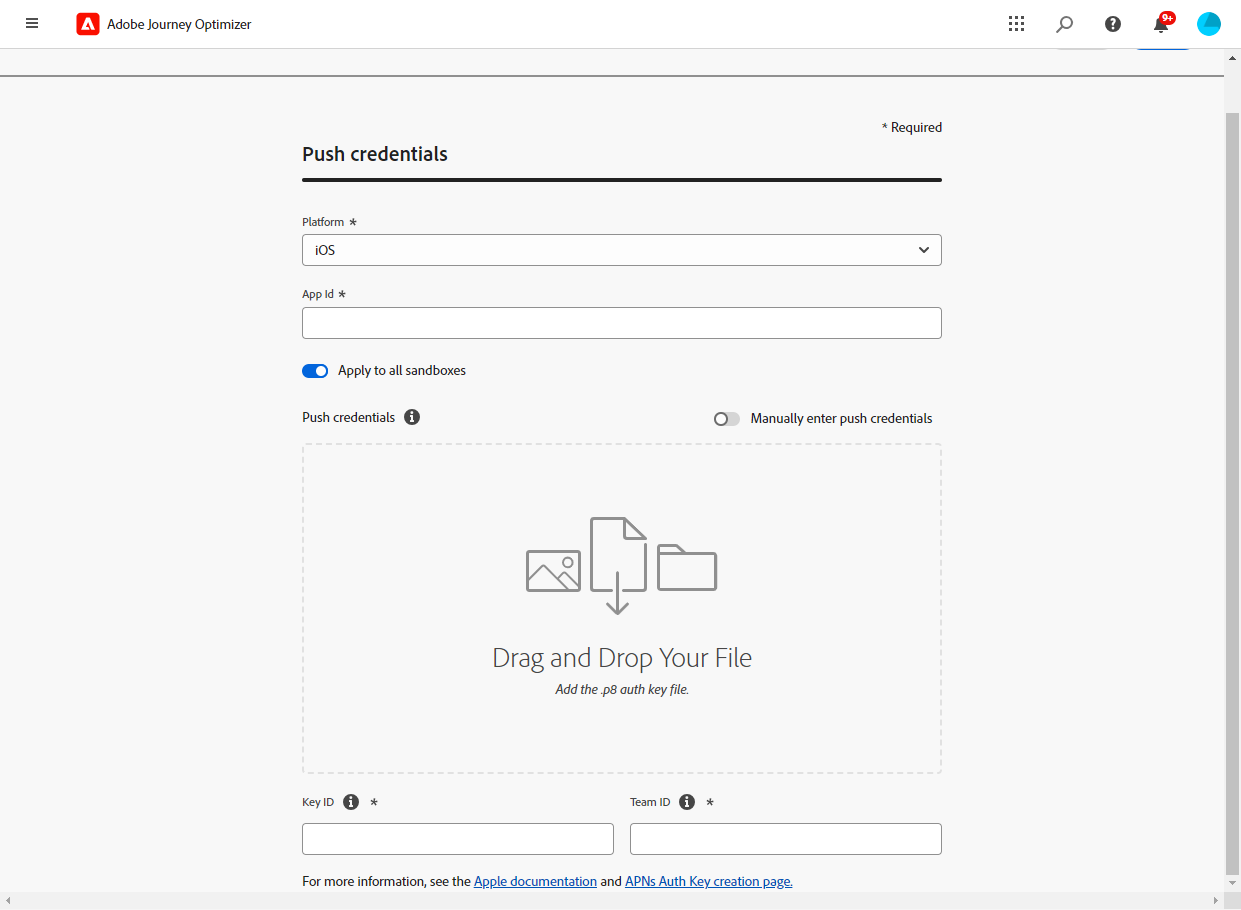The image size is (1241, 910).
Task: Click the .p8 file drop zone
Action: click(x=621, y=608)
